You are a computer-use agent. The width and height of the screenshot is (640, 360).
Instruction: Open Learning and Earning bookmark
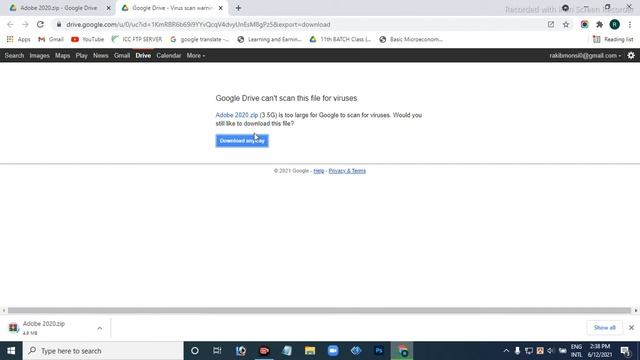(269, 39)
